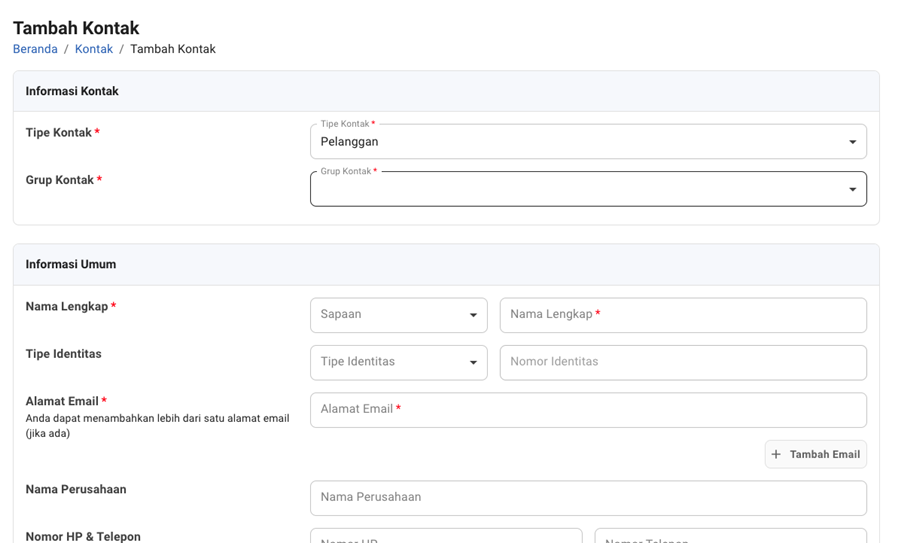This screenshot has width=898, height=543.
Task: Open the Sapaan salutation selector
Action: tap(390, 315)
